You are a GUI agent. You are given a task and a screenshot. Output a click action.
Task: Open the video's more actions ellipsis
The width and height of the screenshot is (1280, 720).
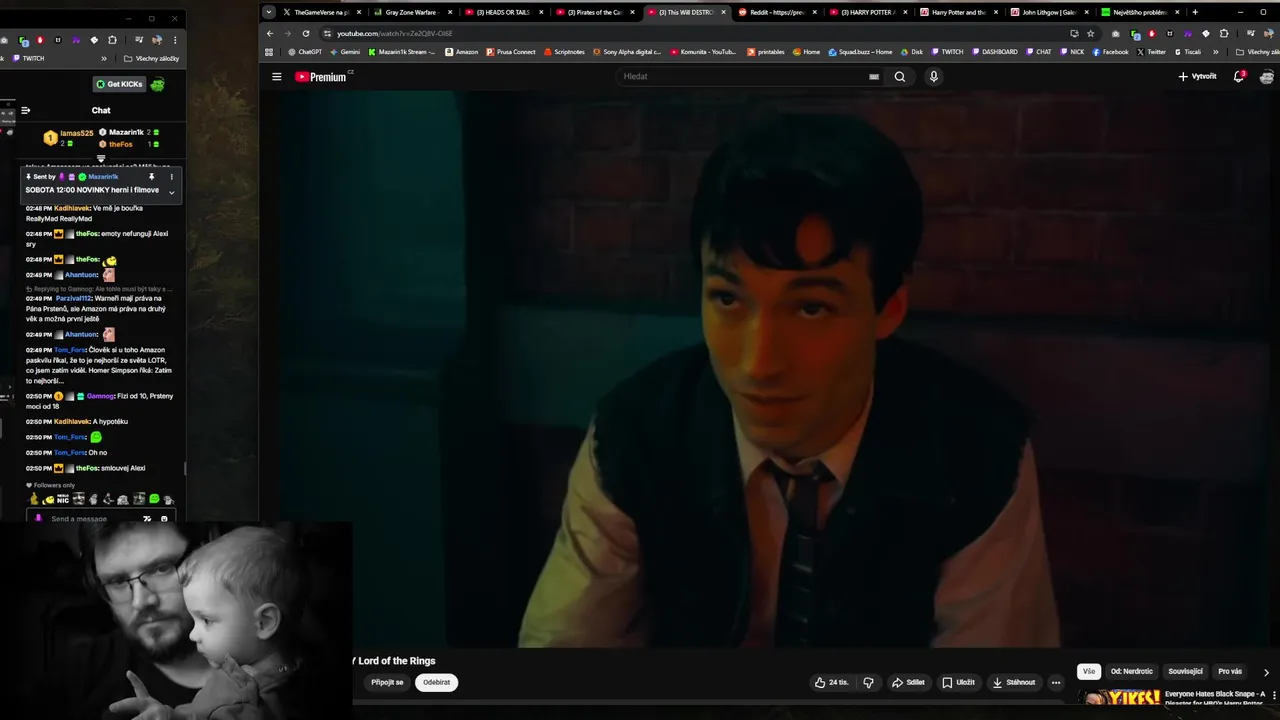pos(1055,683)
